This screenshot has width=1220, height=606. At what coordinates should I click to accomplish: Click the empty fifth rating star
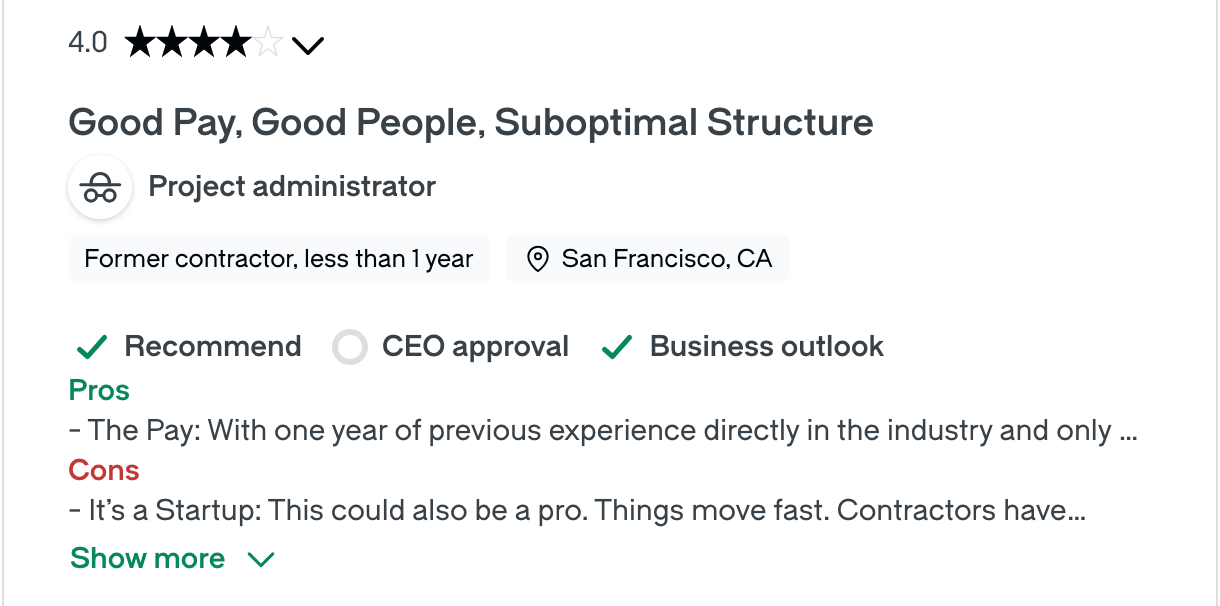click(x=268, y=44)
